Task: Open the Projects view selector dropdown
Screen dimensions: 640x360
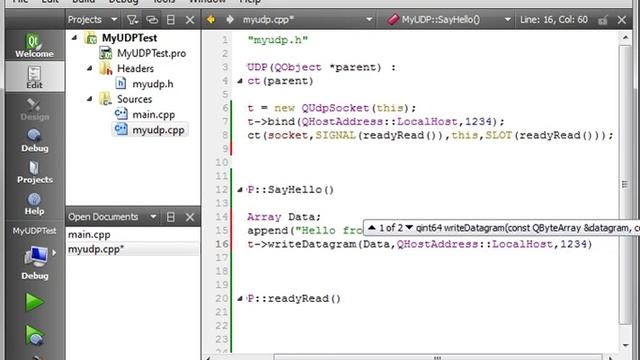Action: [93, 20]
